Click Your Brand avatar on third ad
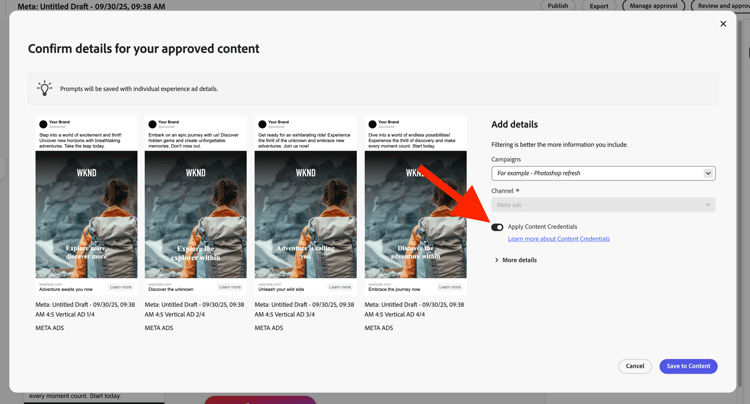This screenshot has width=750, height=404. pyautogui.click(x=262, y=124)
